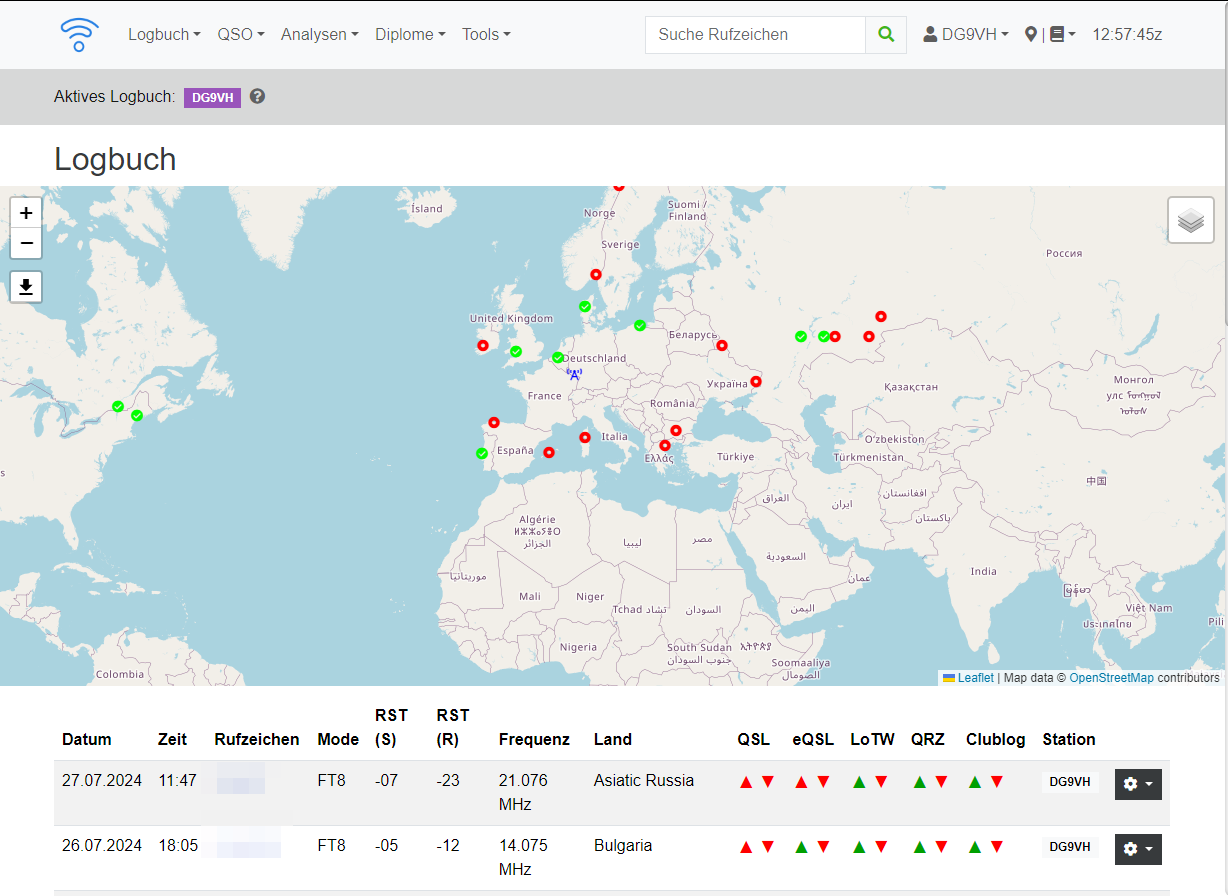The height and width of the screenshot is (896, 1228).
Task: Open the Analysen menu
Action: click(319, 34)
